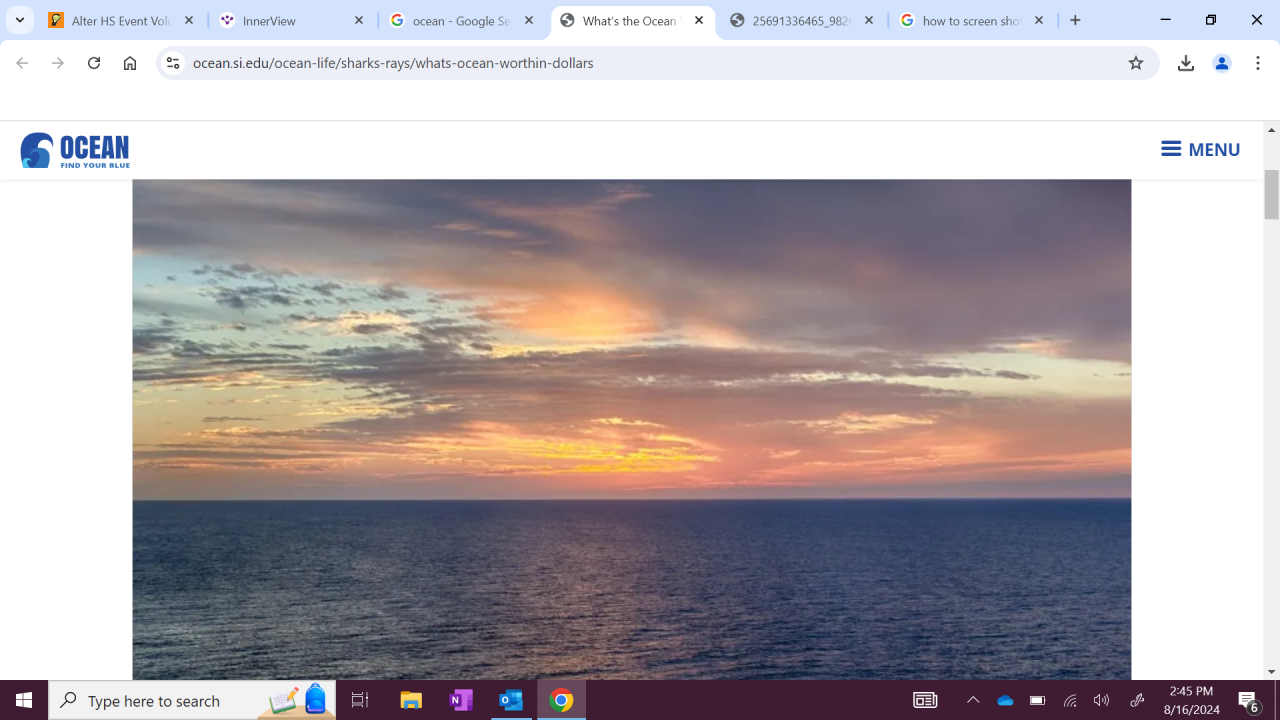The width and height of the screenshot is (1280, 720).
Task: Bookmark this page with the star icon
Action: tap(1136, 63)
